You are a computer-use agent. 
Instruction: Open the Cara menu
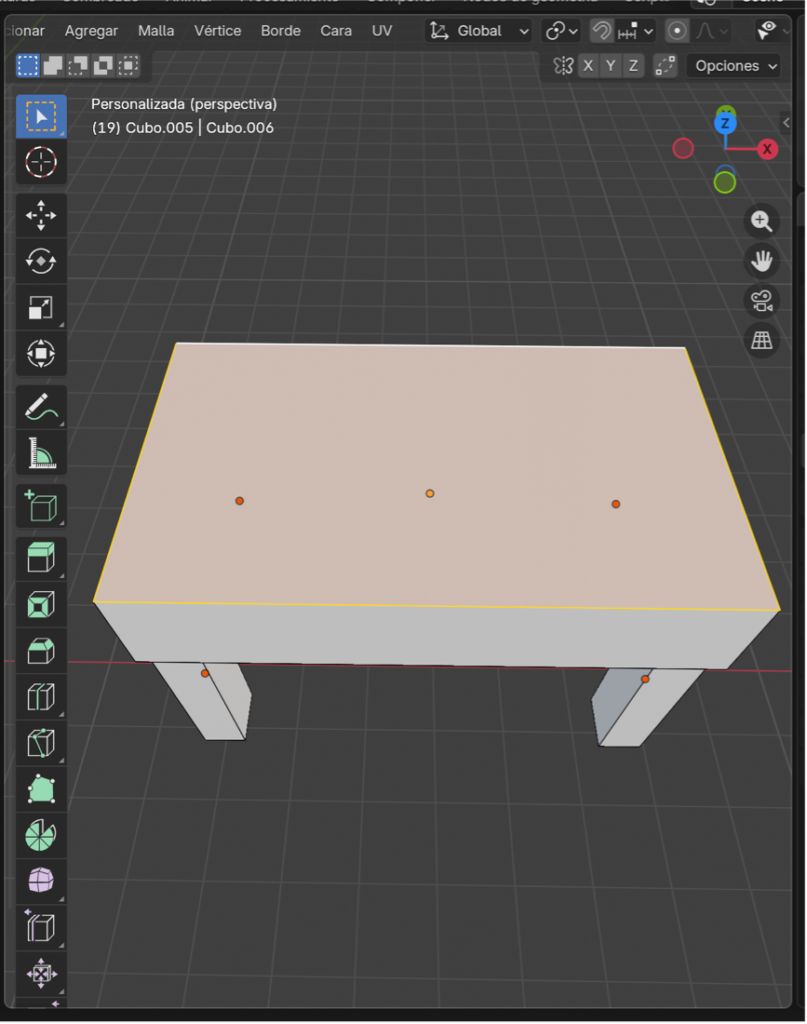pyautogui.click(x=336, y=31)
